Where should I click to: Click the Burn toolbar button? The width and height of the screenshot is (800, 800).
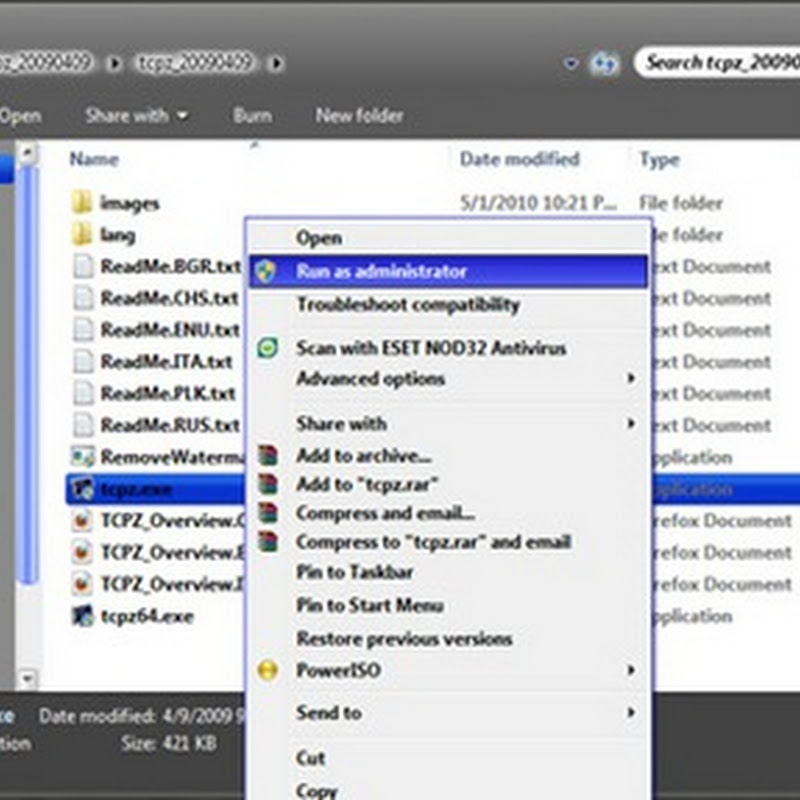pyautogui.click(x=253, y=116)
